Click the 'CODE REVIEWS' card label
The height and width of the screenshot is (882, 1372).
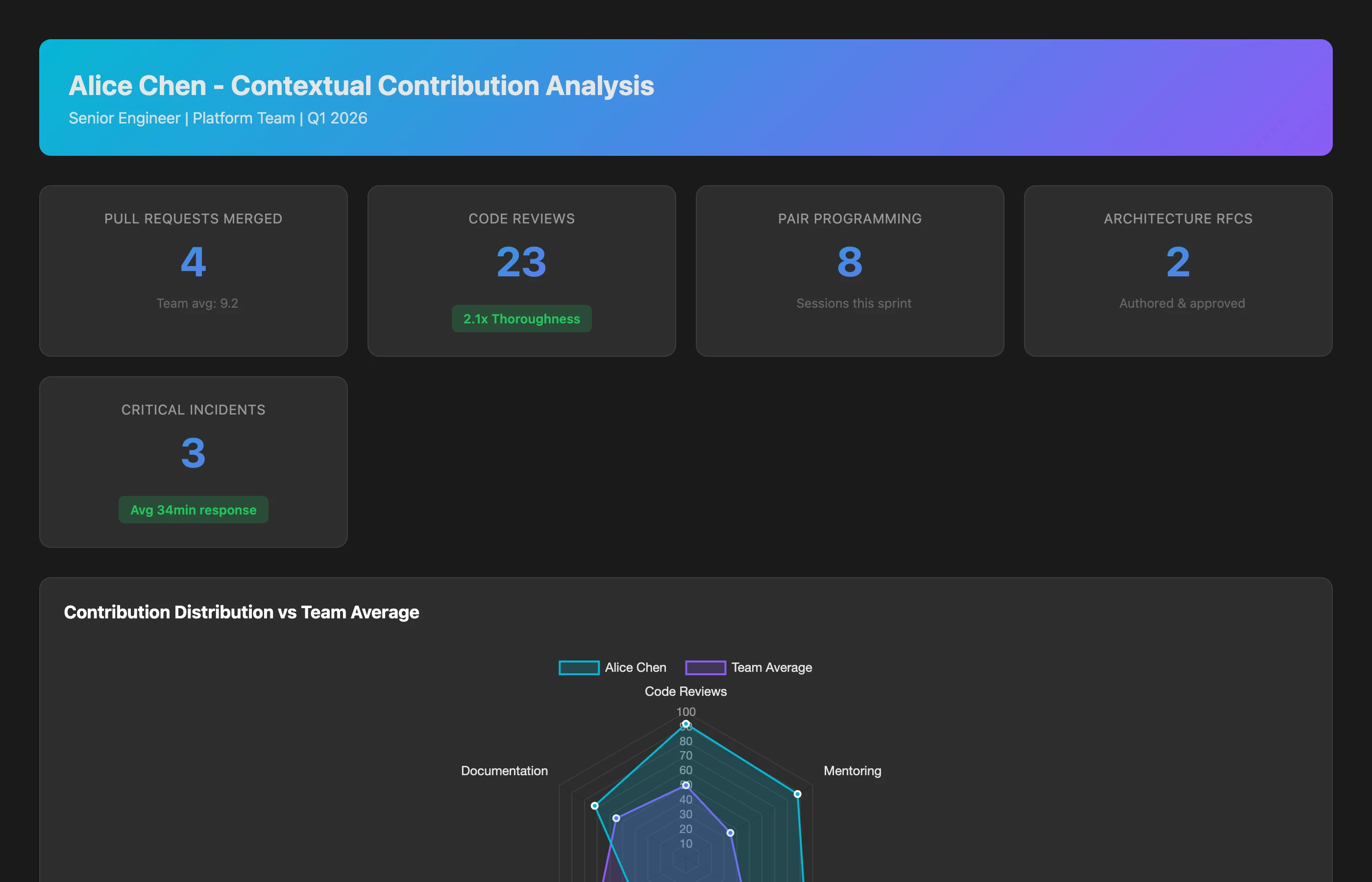click(522, 219)
